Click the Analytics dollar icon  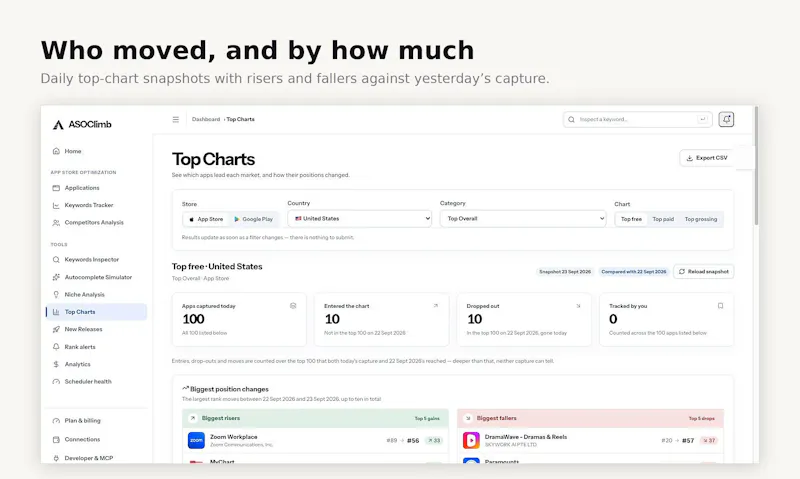click(56, 364)
